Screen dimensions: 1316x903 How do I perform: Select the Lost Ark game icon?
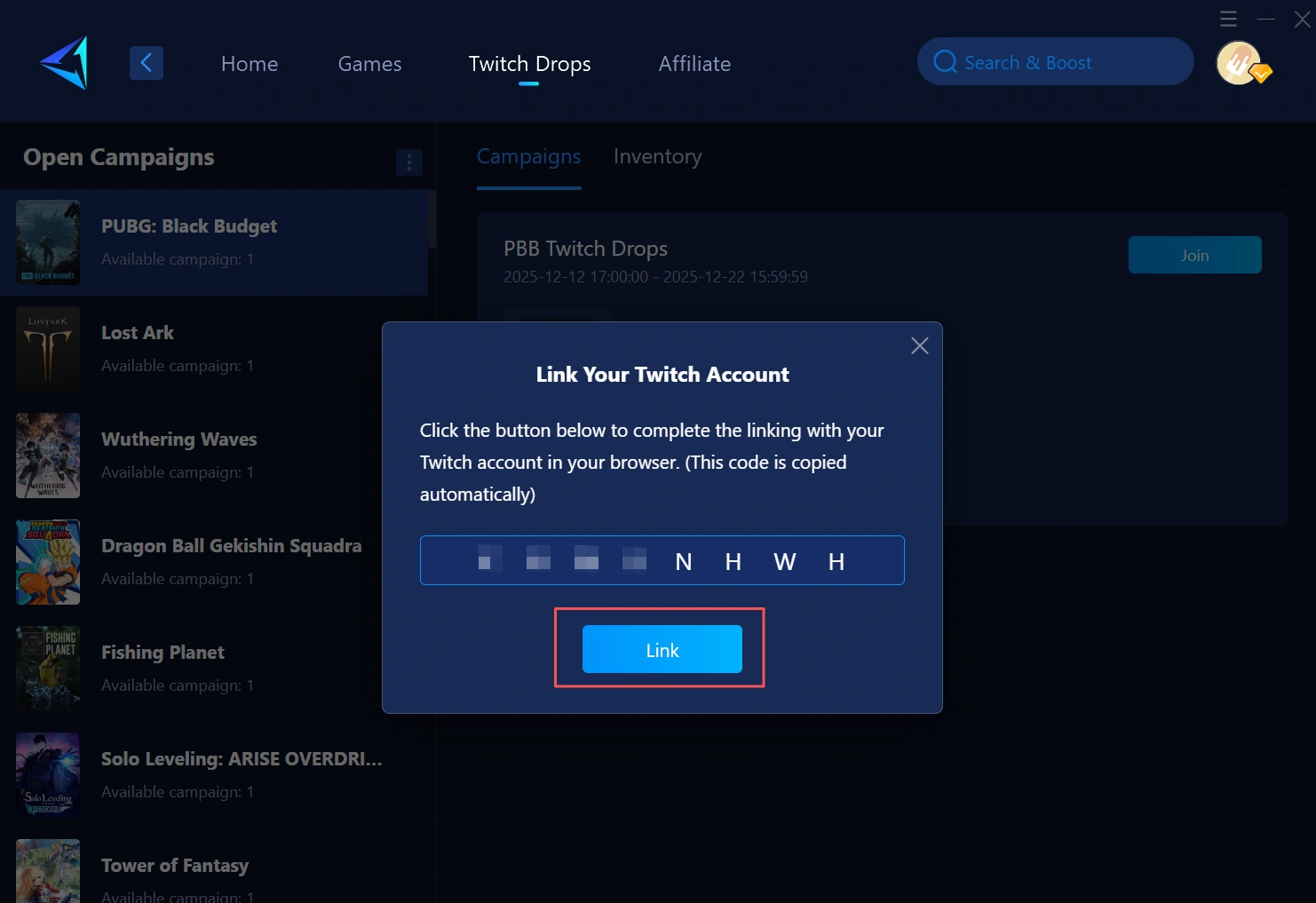coord(48,349)
